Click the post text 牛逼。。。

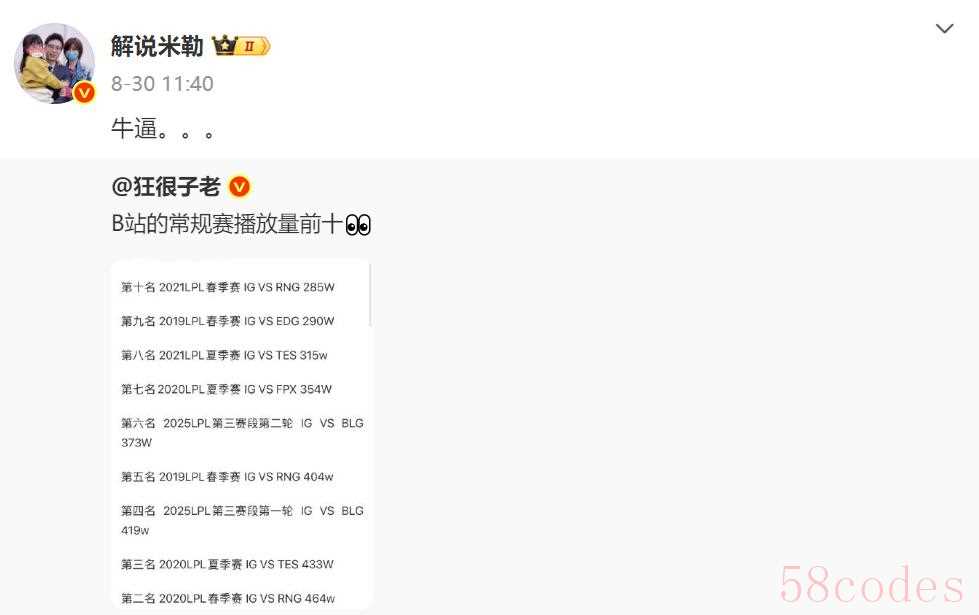pyautogui.click(x=164, y=129)
